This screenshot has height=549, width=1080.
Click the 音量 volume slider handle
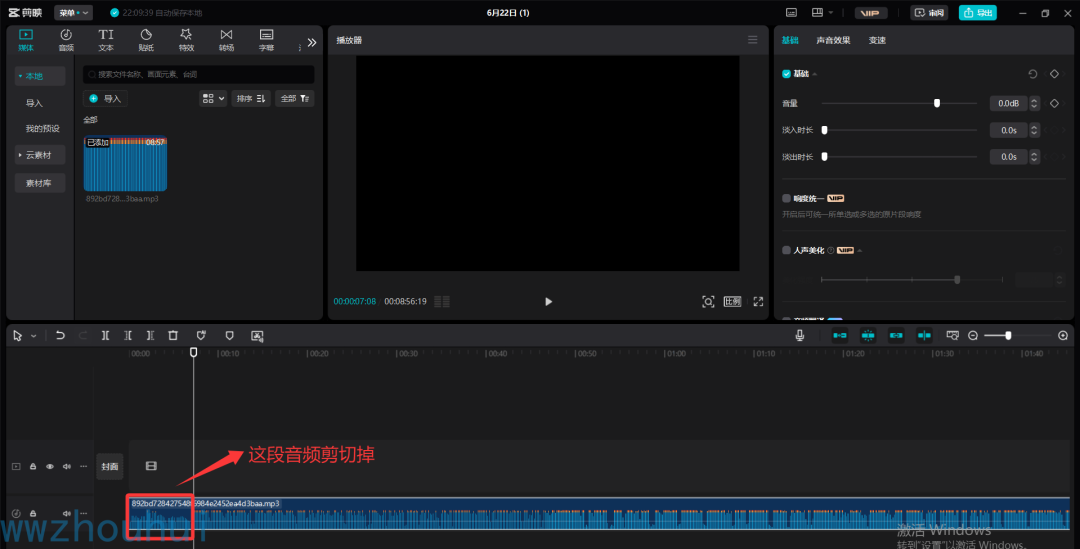[x=937, y=103]
